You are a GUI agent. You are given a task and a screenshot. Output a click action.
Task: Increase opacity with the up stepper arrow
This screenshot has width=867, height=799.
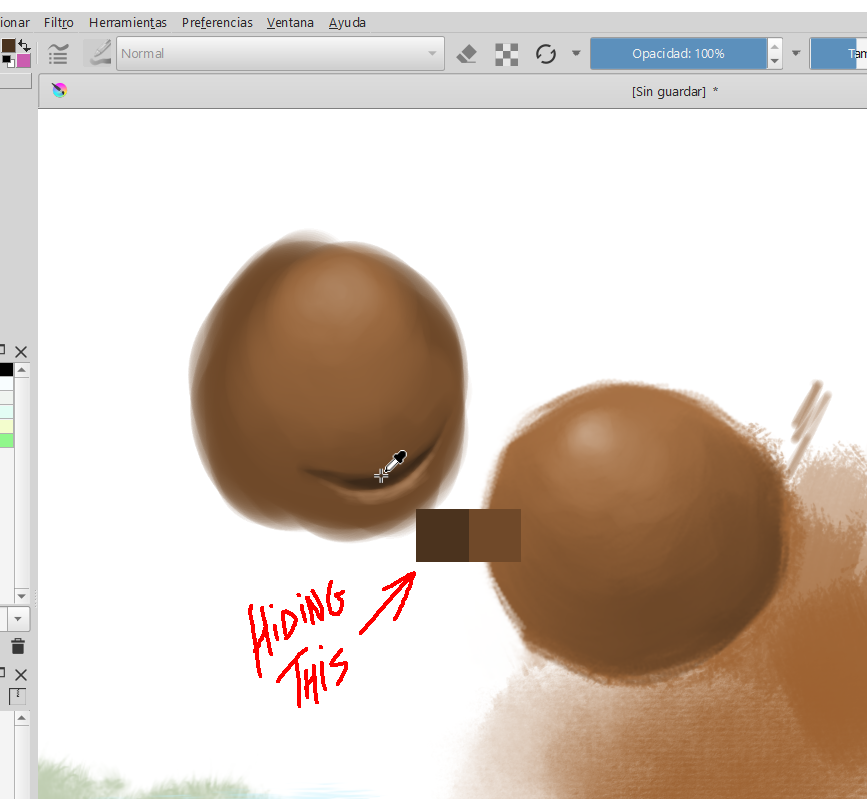point(774,46)
